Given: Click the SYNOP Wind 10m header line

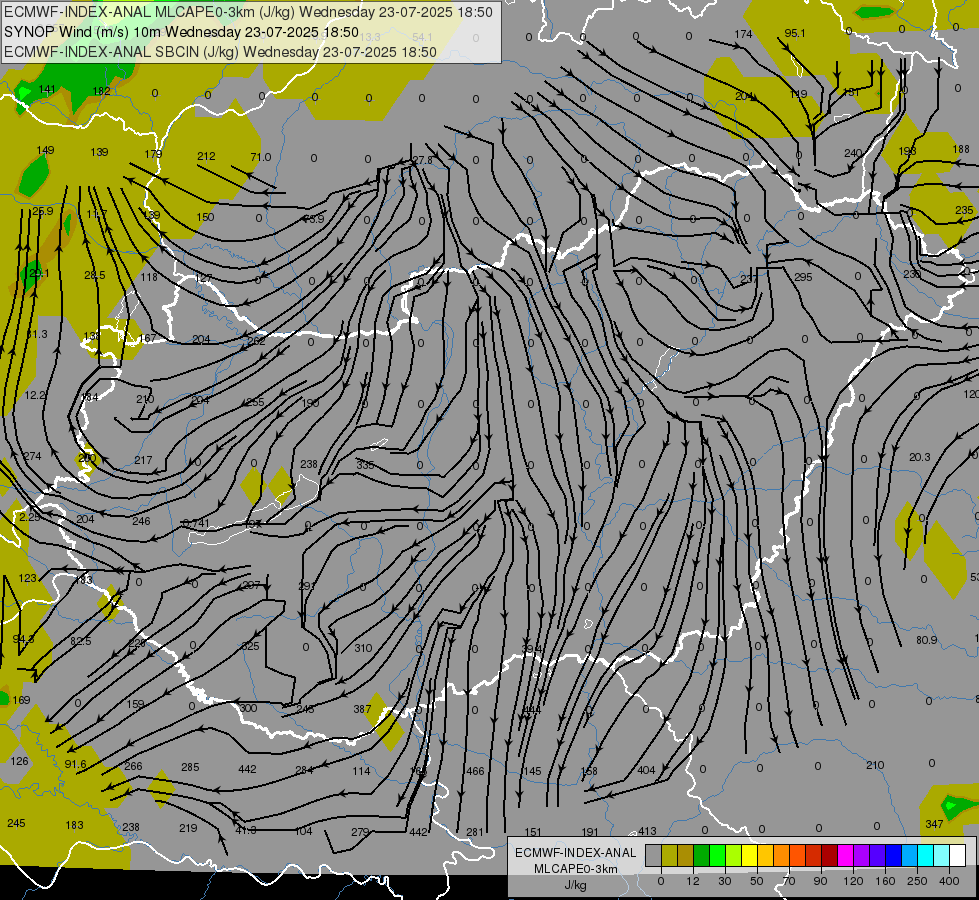Looking at the screenshot, I should [182, 32].
